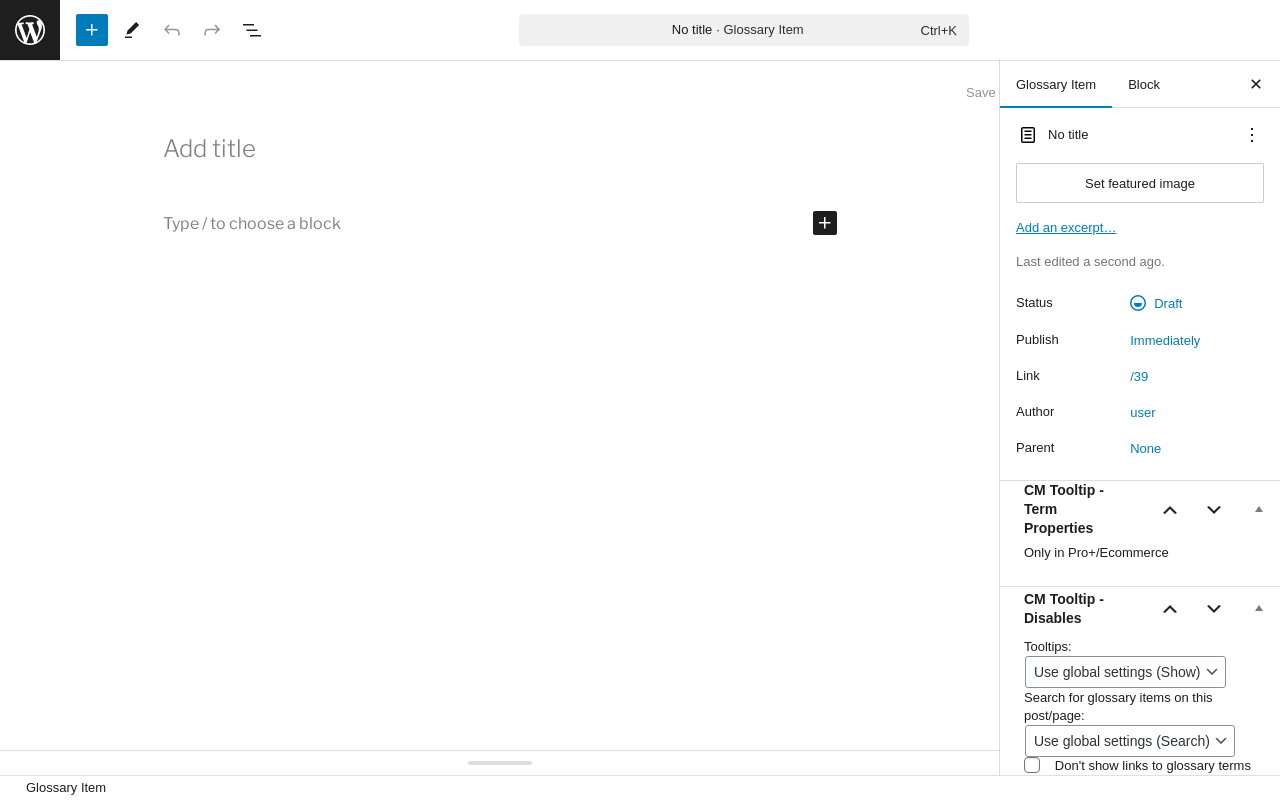
Task: Set the parent None
Action: click(1146, 448)
